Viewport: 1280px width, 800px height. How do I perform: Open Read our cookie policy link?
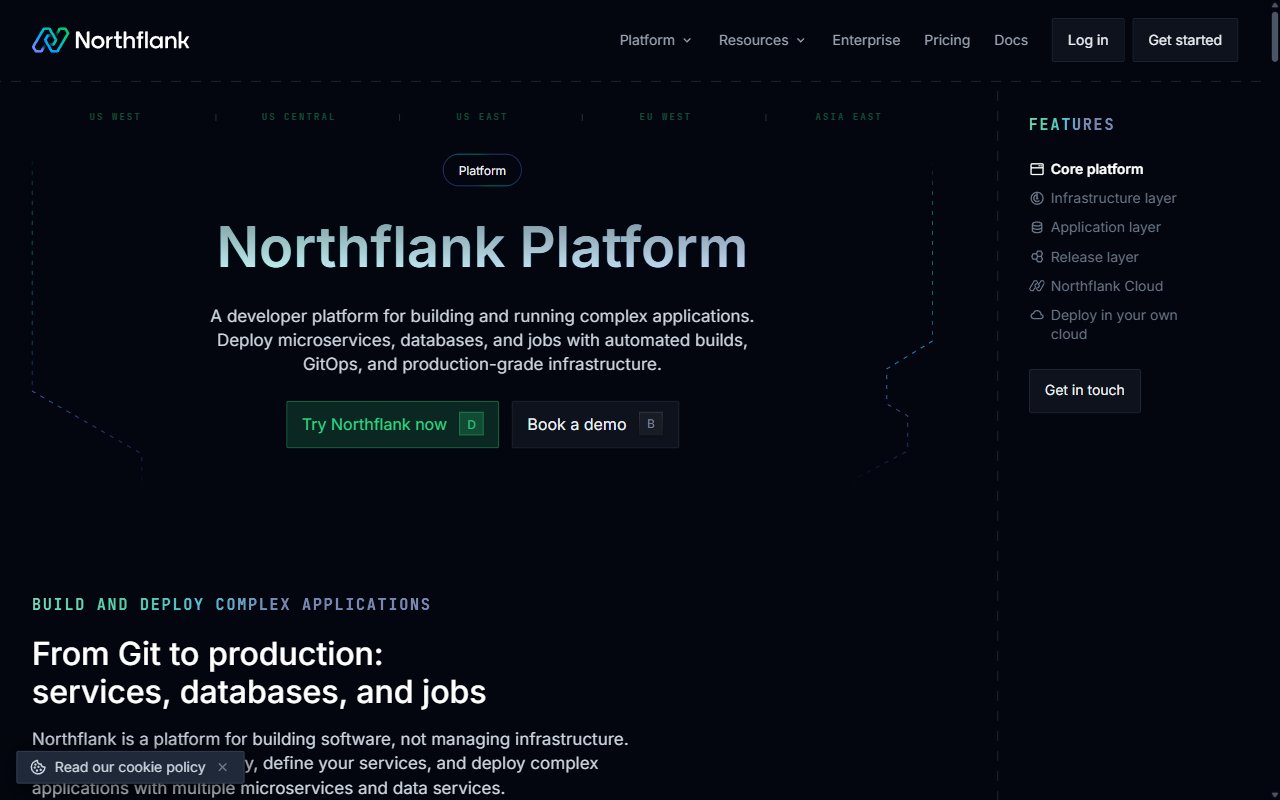click(x=130, y=767)
